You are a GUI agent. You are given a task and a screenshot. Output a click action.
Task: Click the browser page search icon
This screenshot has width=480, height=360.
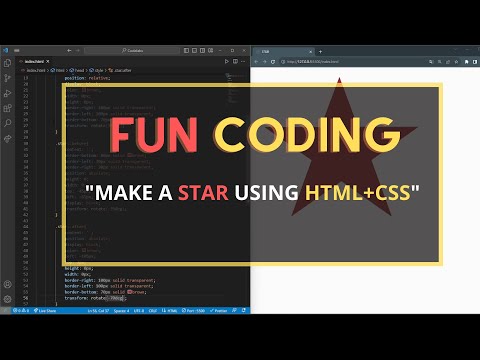coord(431,62)
